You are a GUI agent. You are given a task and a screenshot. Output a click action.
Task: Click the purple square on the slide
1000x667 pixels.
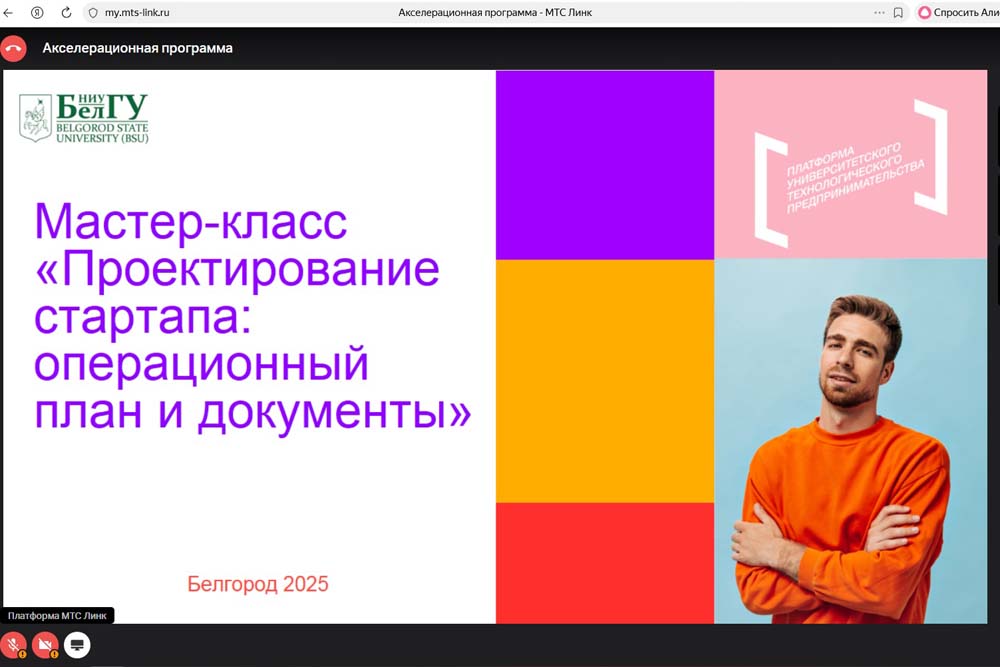tap(604, 165)
